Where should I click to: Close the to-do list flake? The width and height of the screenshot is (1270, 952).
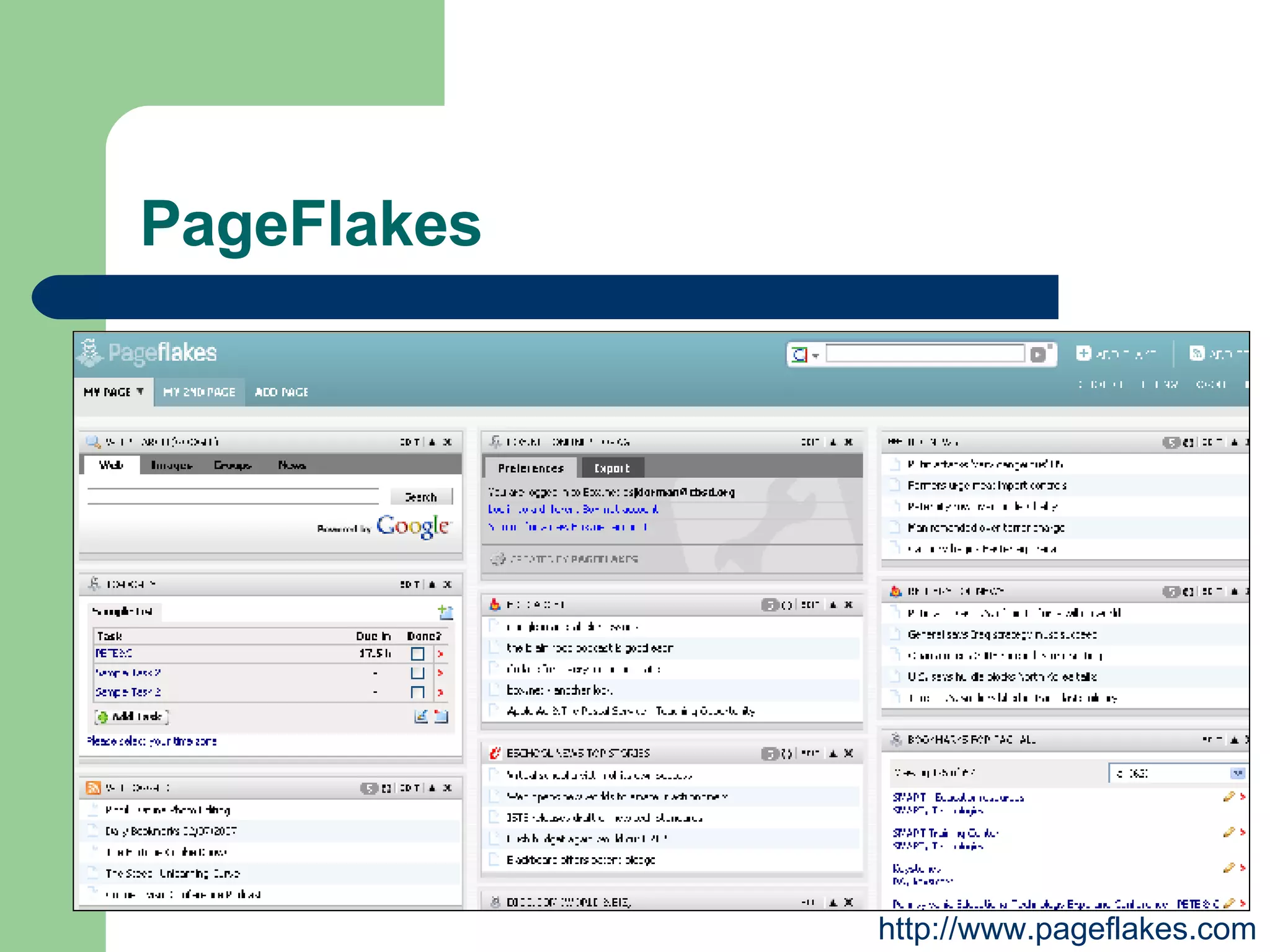point(448,584)
